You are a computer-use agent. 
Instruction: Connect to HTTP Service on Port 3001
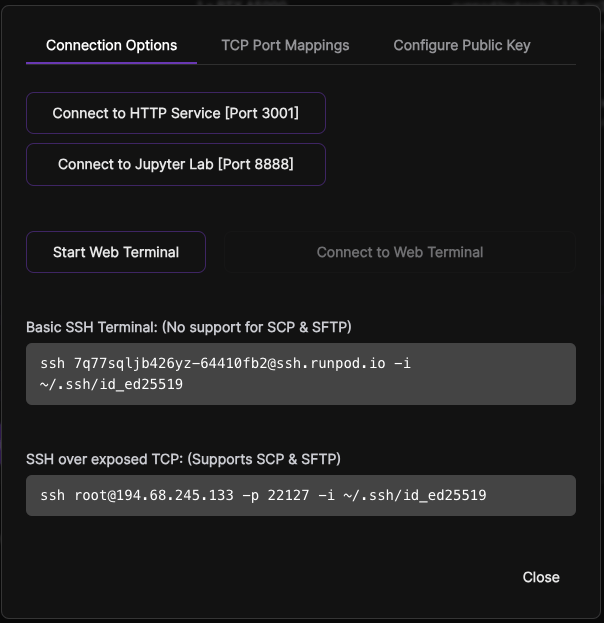tap(175, 113)
